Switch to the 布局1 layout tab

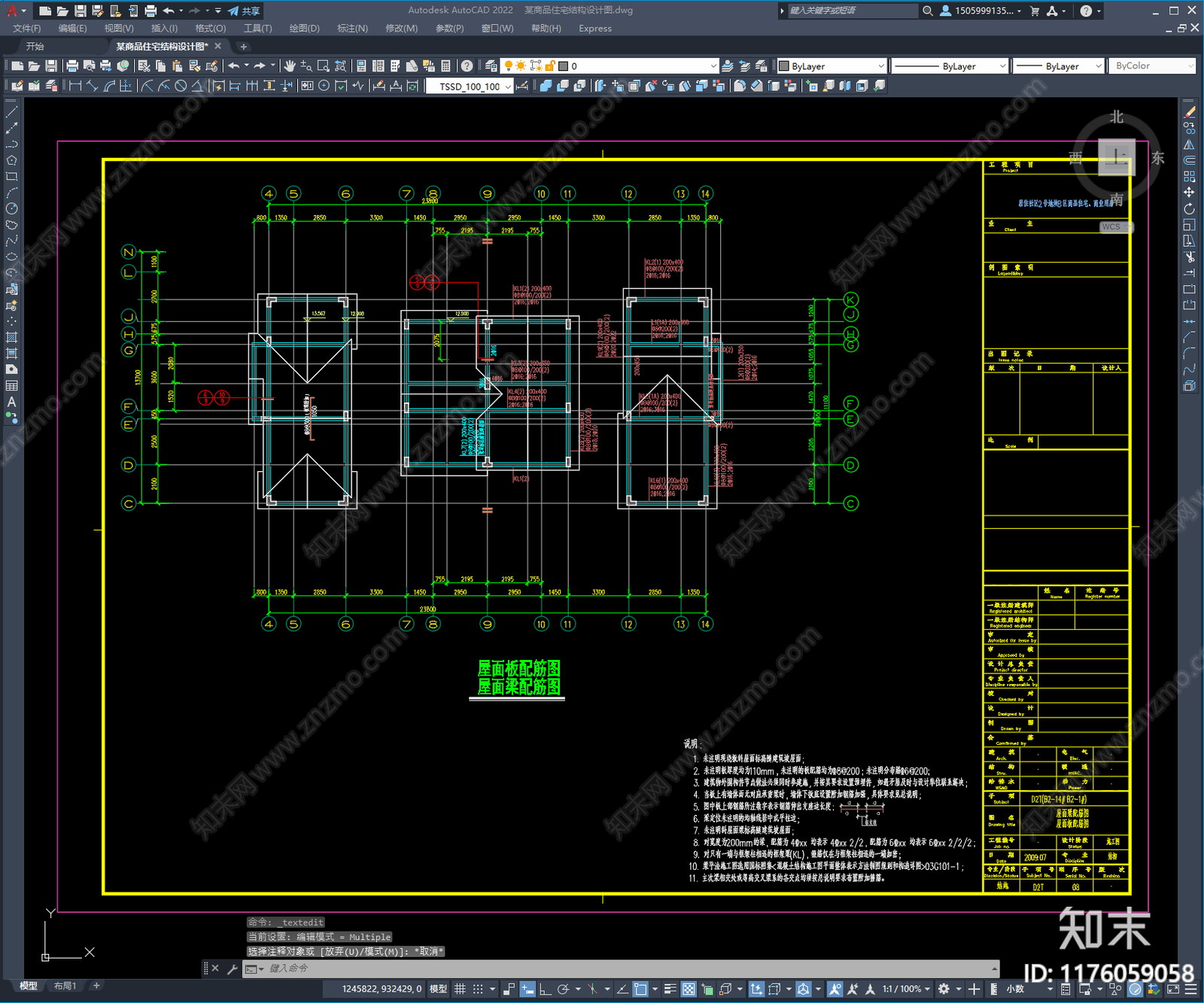coord(65,986)
